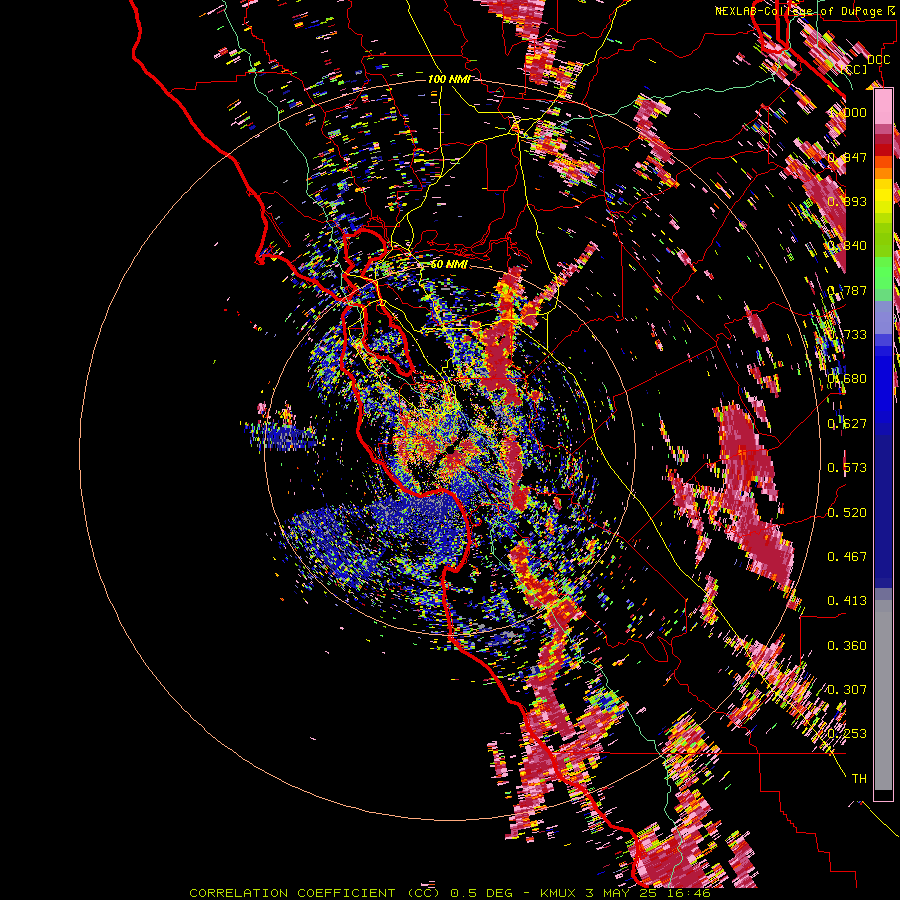Click the 0.787 color scale value
The width and height of the screenshot is (900, 900).
pos(847,290)
